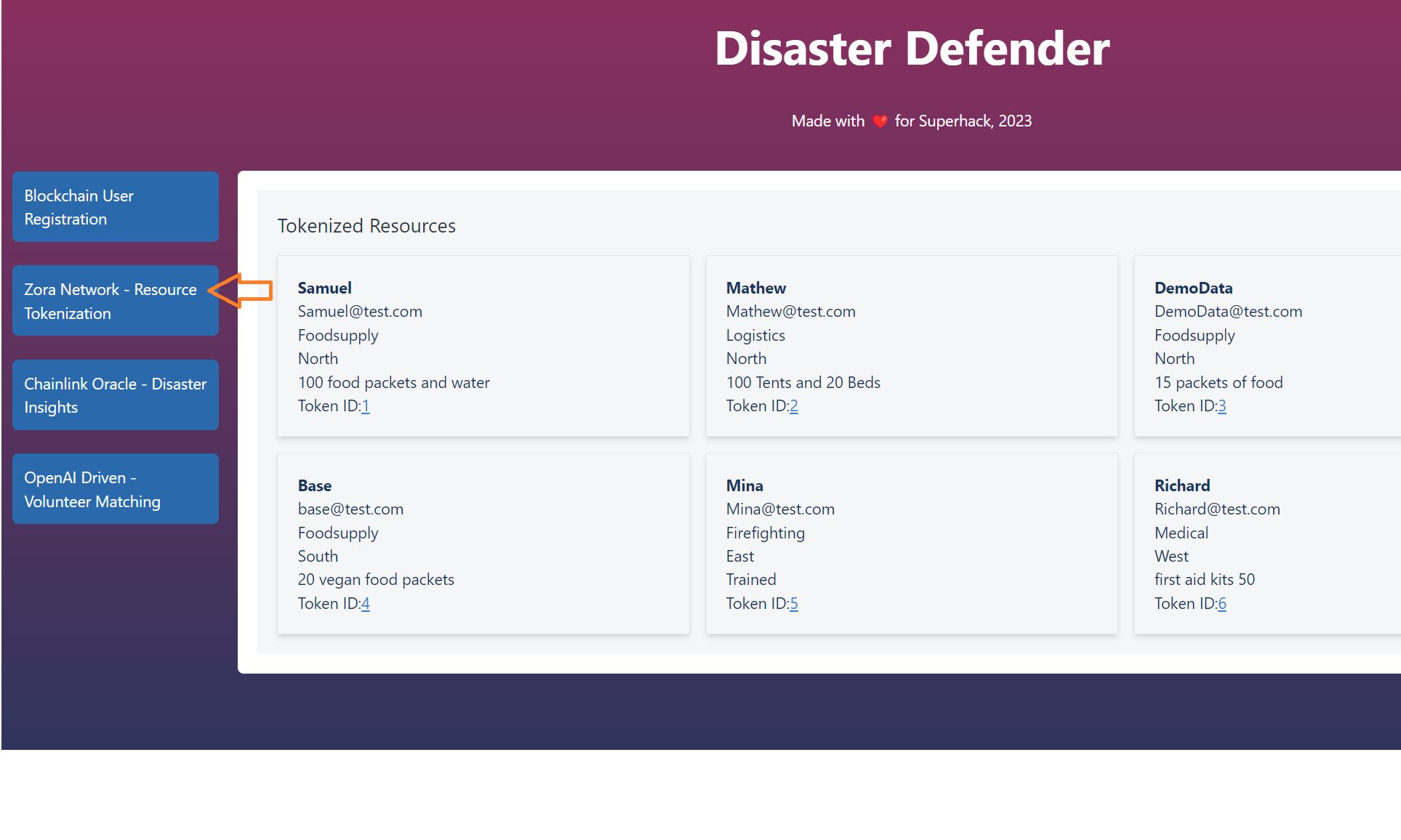Click South in the Base card

(x=318, y=556)
